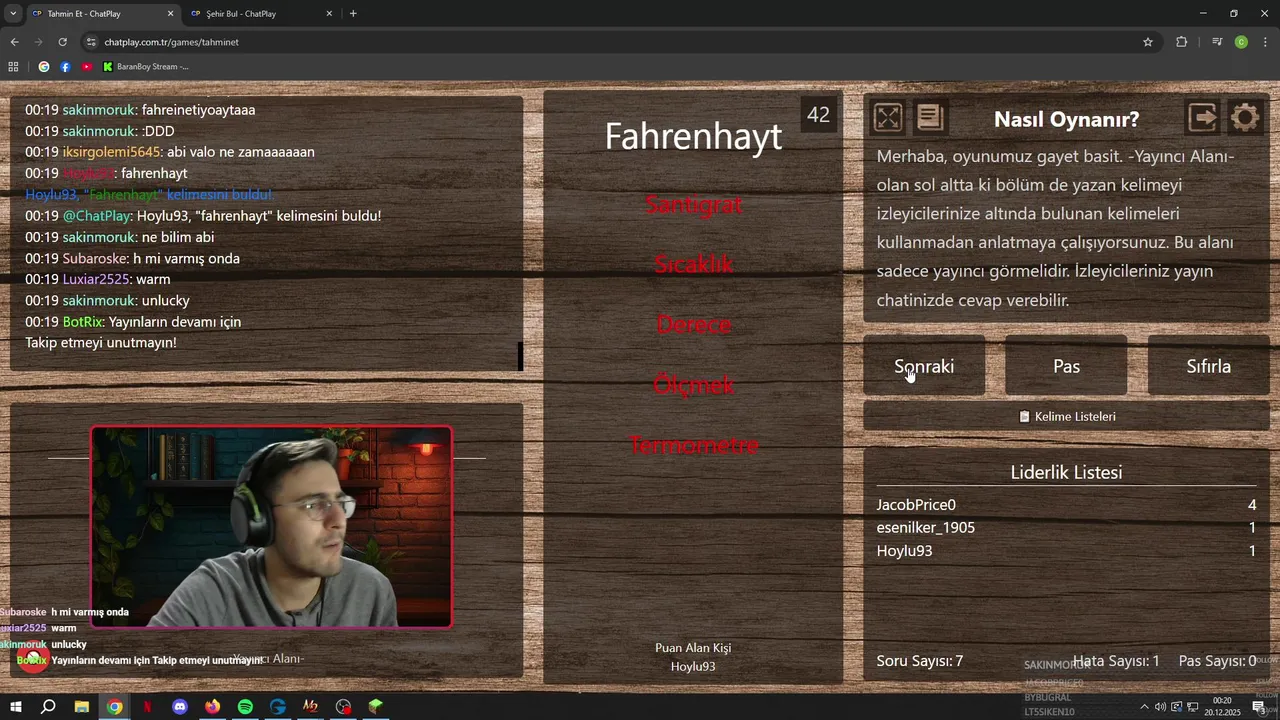Viewport: 1280px width, 720px height.
Task: Open the Windows Start menu
Action: point(15,707)
